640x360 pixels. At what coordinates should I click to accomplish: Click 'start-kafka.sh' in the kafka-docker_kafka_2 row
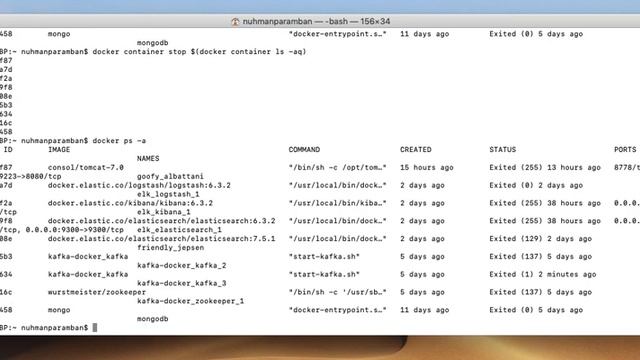click(324, 257)
